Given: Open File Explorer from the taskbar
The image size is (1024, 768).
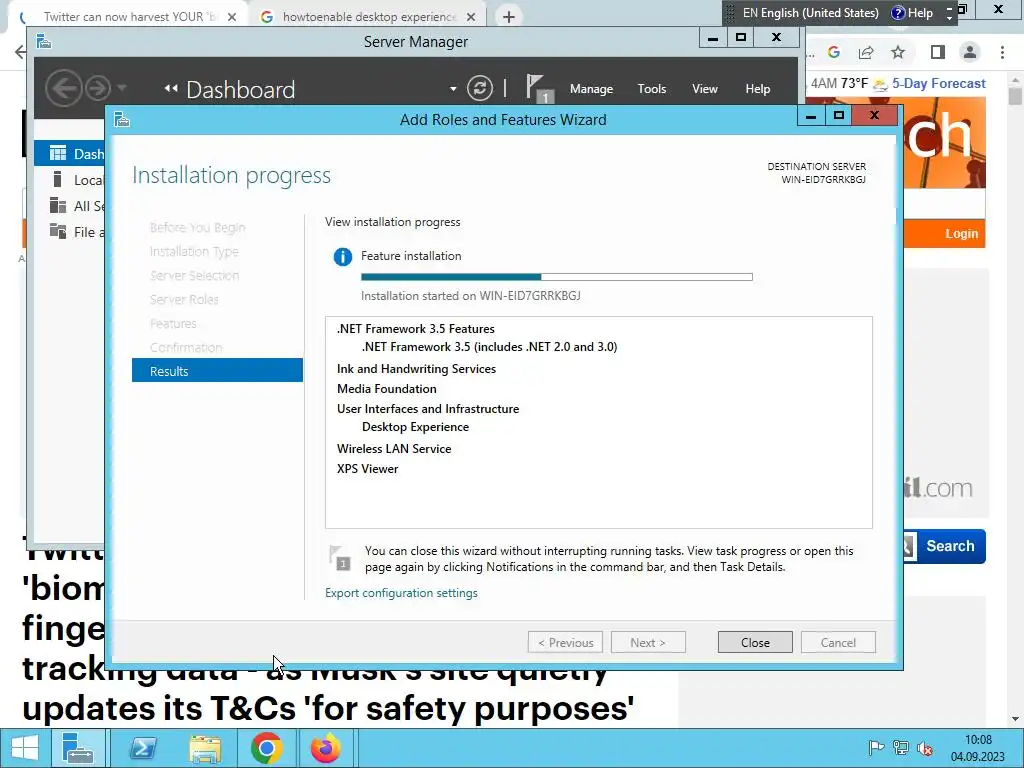Looking at the screenshot, I should tap(205, 748).
